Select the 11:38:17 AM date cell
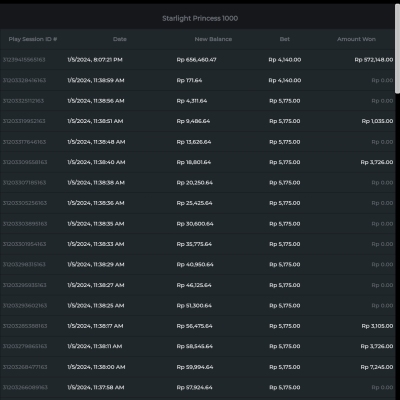Screen dimensions: 400x400 click(95, 326)
